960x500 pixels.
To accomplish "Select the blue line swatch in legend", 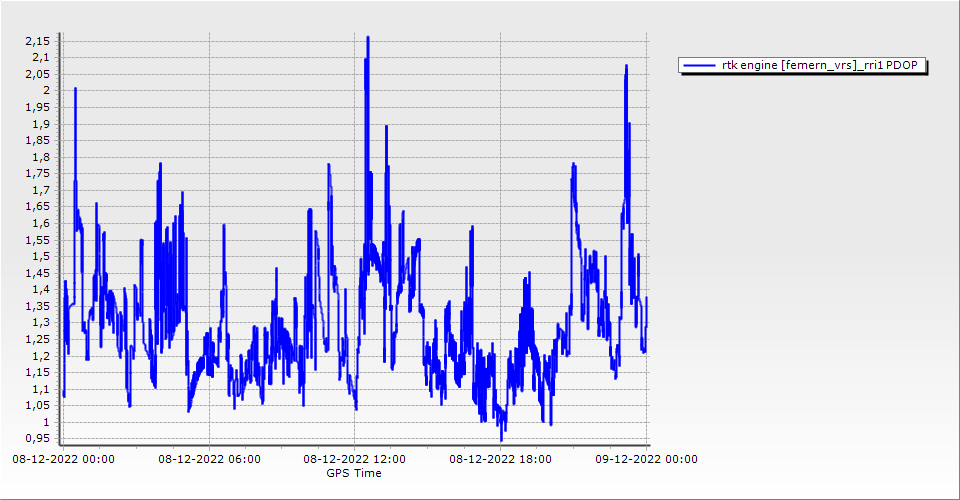I will coord(699,65).
